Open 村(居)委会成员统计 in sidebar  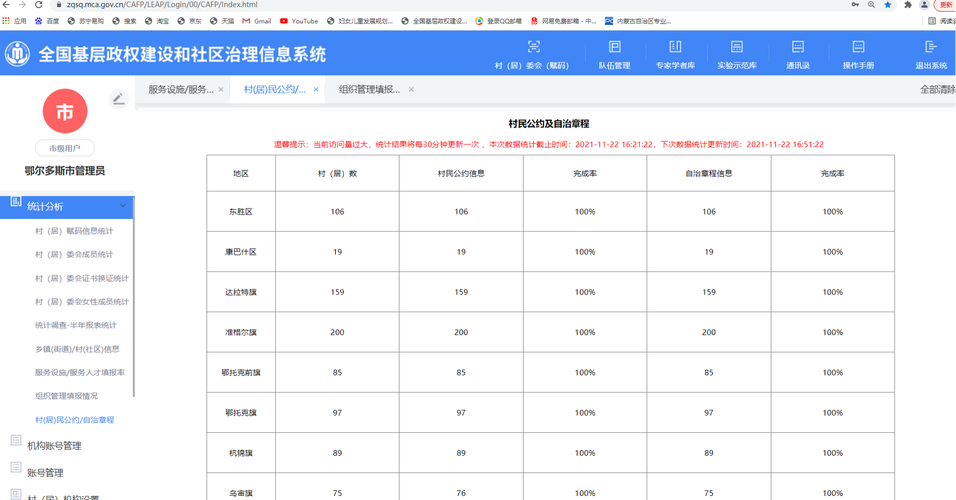pos(74,254)
